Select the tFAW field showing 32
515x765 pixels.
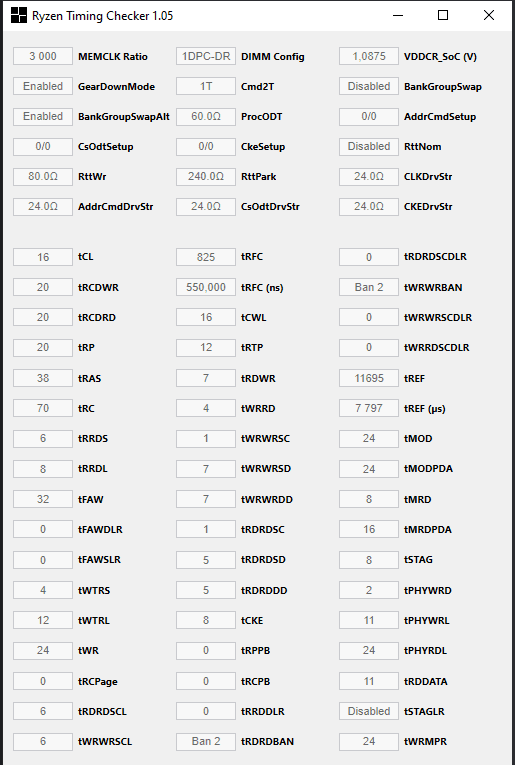tap(43, 499)
